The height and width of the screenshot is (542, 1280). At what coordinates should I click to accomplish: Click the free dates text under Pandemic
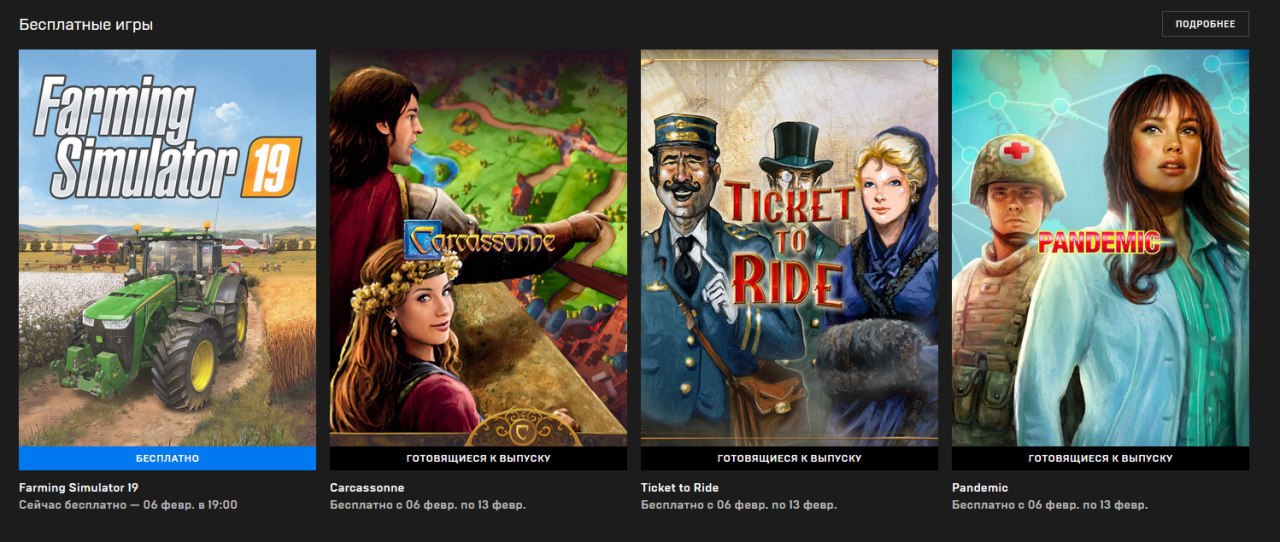1050,505
